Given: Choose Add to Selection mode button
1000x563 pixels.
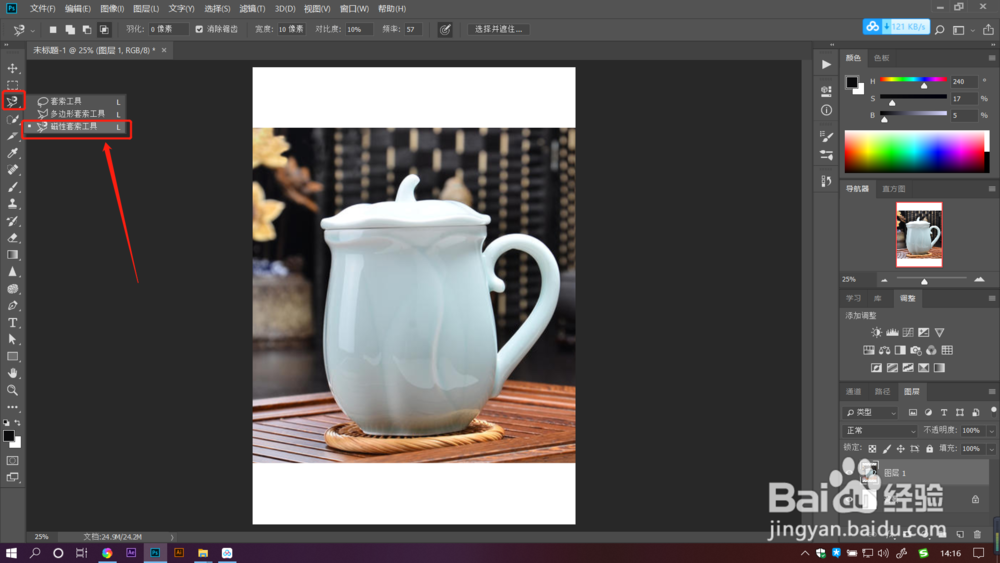Looking at the screenshot, I should [x=70, y=29].
